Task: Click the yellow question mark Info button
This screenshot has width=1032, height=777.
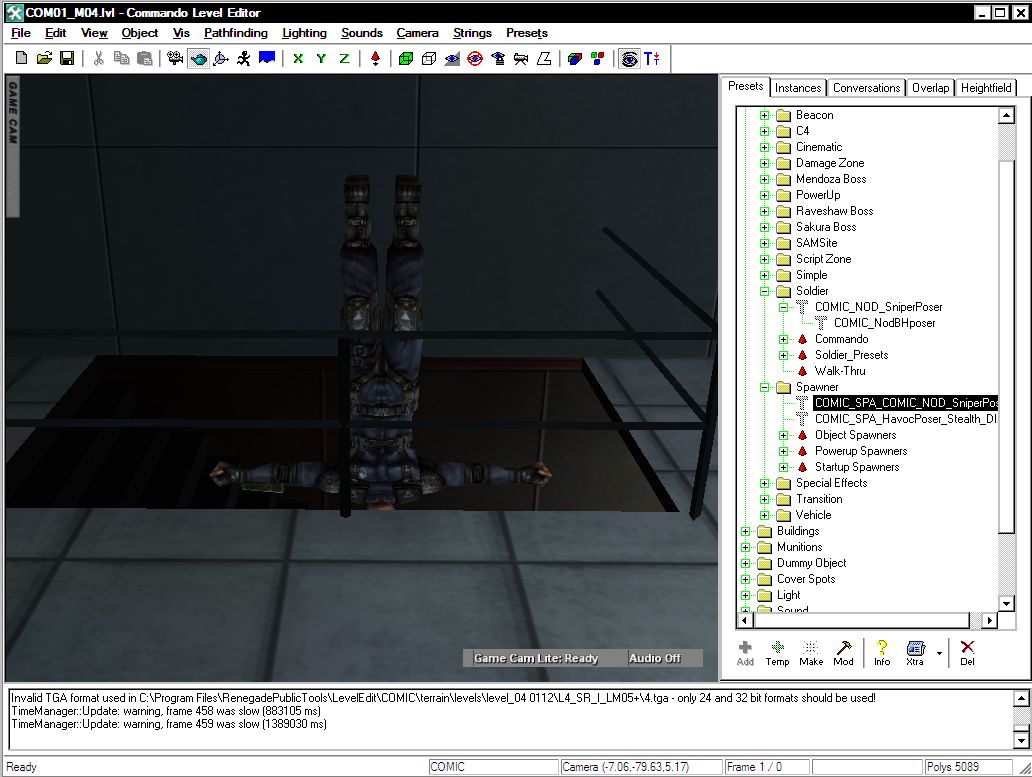Action: (x=881, y=652)
